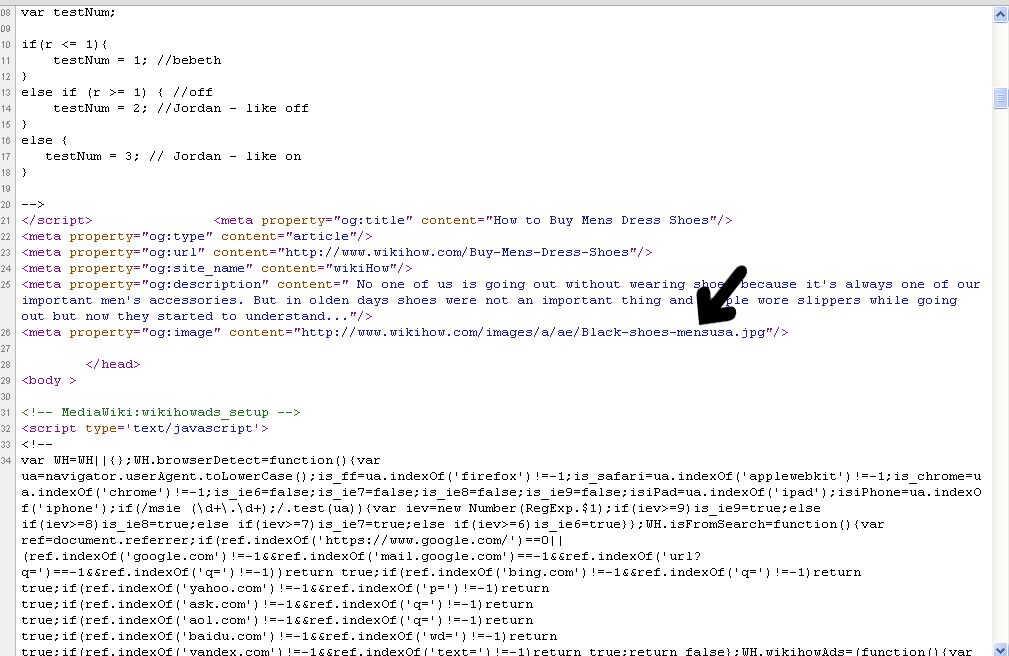This screenshot has height=656, width=1009.
Task: Click the vertical scrollbar thumb
Action: pos(1000,98)
